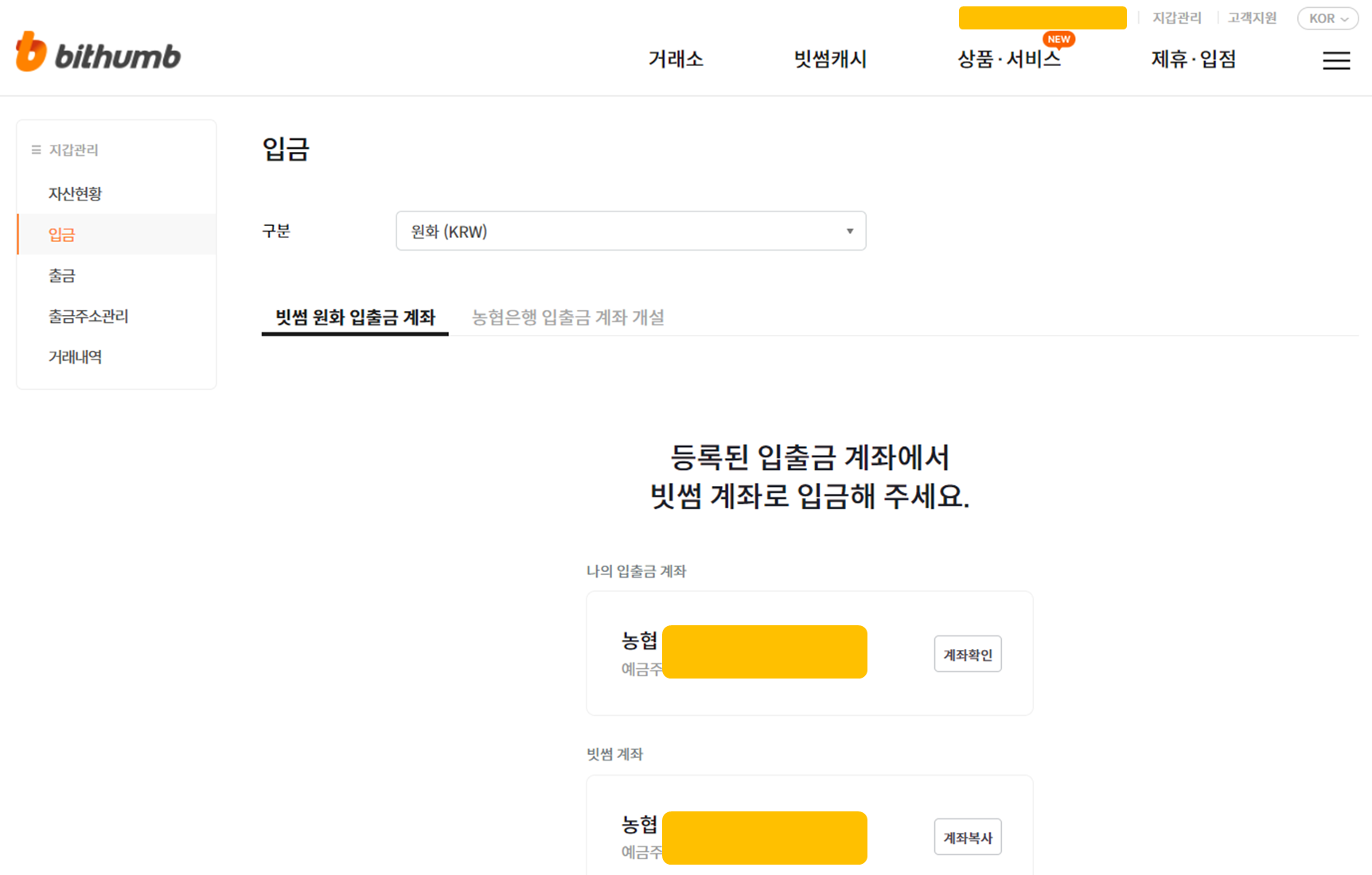Click the 빗썸 계좌 label
1372x875 pixels.
coord(614,754)
